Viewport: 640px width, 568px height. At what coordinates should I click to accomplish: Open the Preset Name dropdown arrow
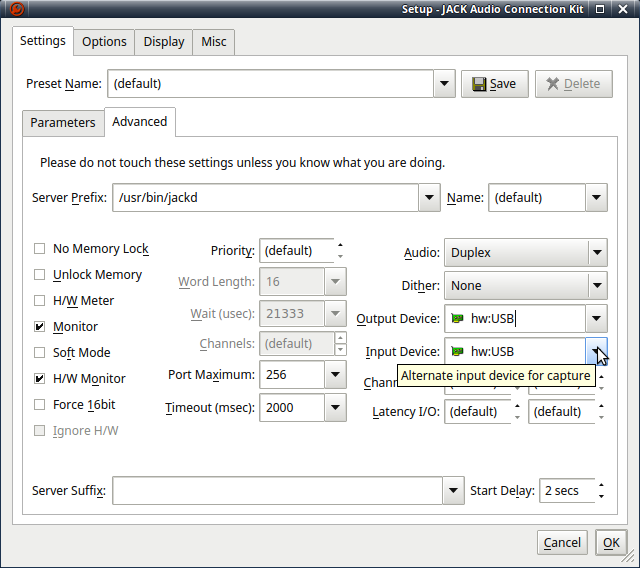pyautogui.click(x=444, y=84)
